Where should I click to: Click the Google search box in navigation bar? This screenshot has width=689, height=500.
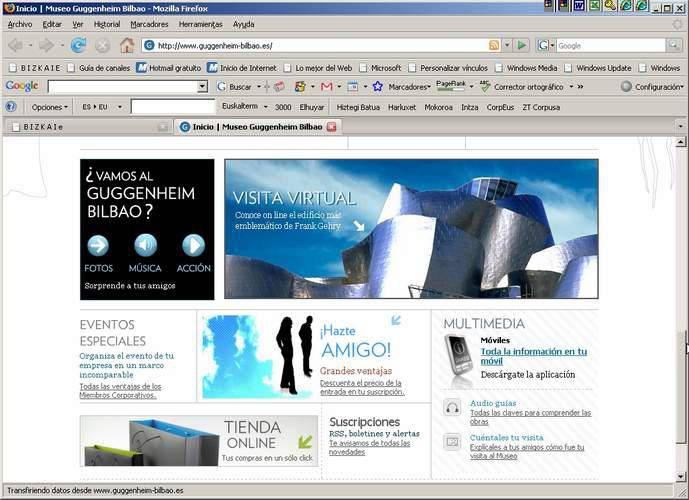[x=611, y=45]
